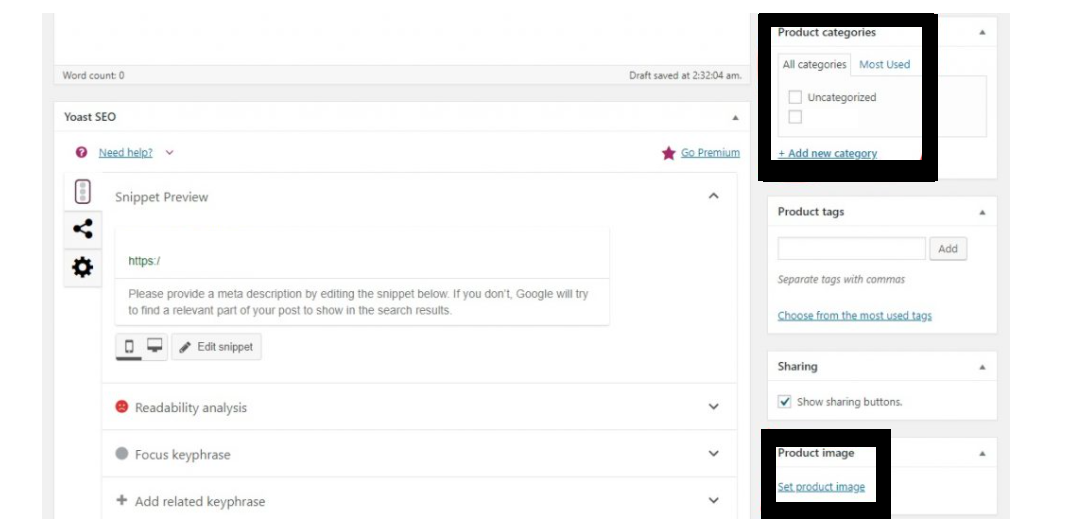Expand the Readability analysis section

coord(713,406)
